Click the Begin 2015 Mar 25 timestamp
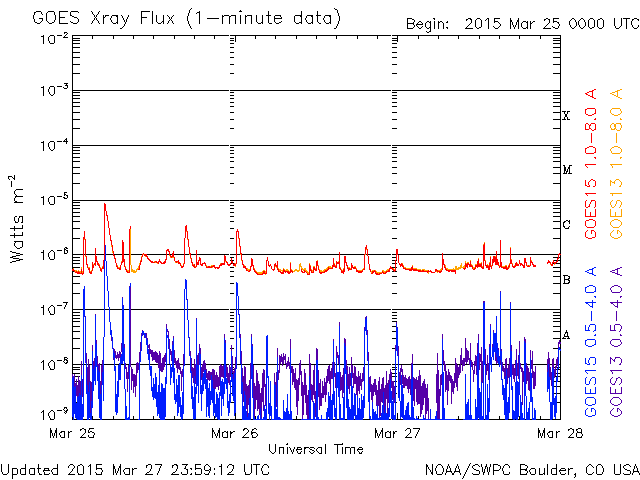This screenshot has height=480, width=640. point(519,23)
